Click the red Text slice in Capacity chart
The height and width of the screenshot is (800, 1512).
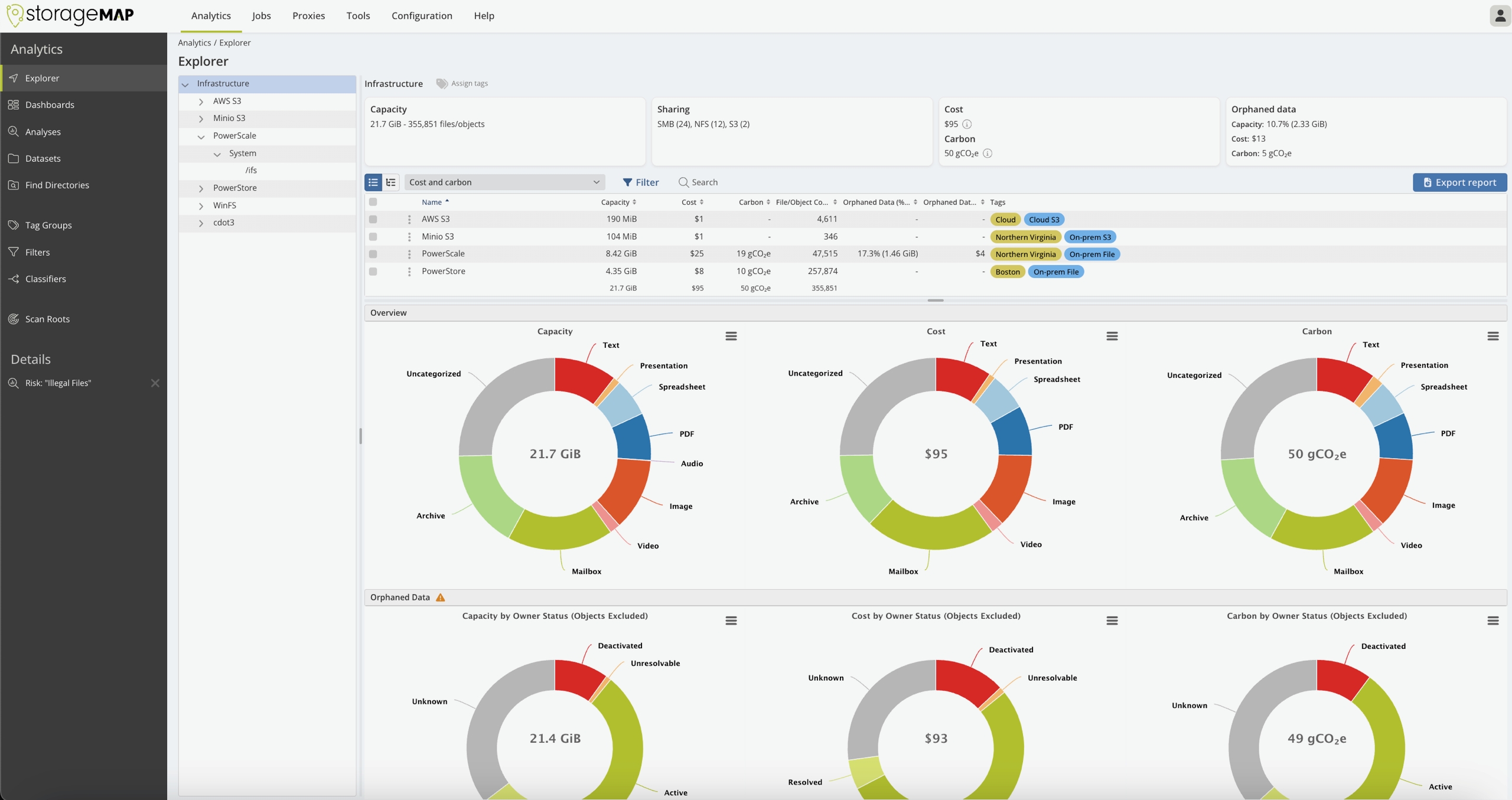(581, 377)
